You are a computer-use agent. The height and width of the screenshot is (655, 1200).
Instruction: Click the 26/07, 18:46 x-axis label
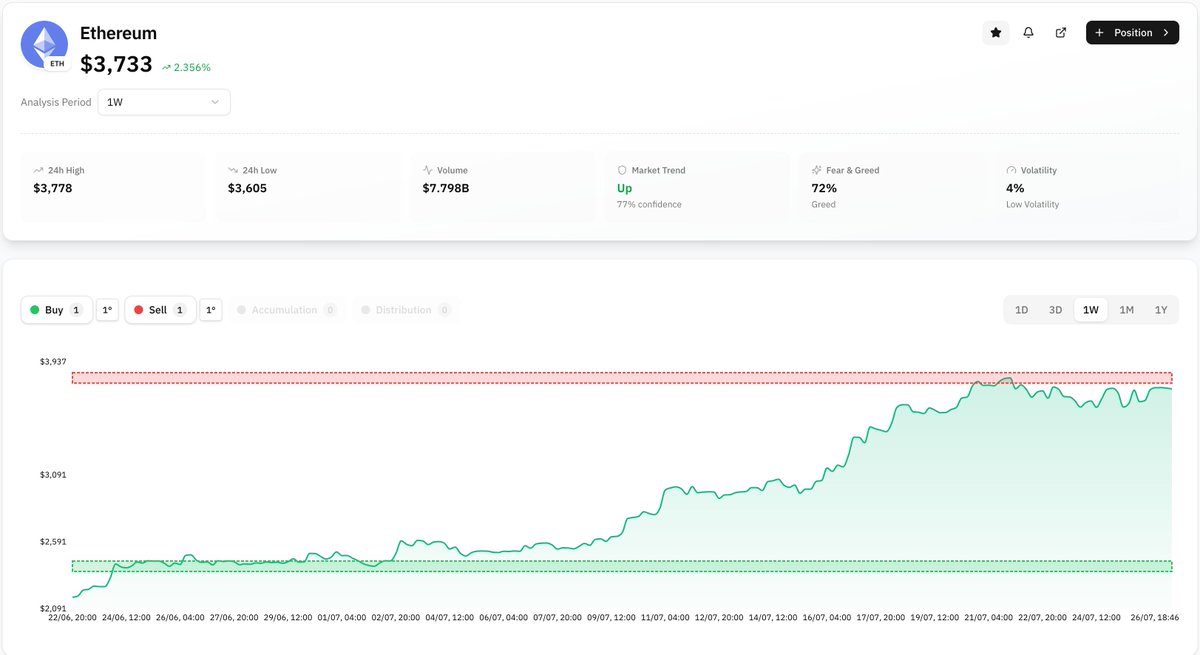tap(1155, 618)
